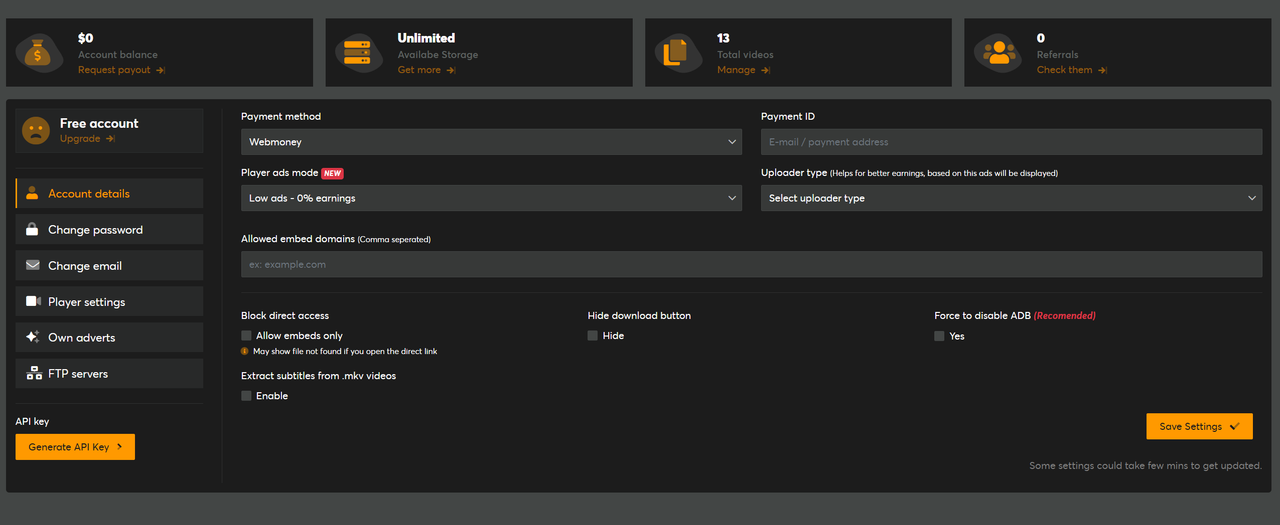Click the arrow icon next to Get more
Screen dimensions: 1280x525
[450, 70]
